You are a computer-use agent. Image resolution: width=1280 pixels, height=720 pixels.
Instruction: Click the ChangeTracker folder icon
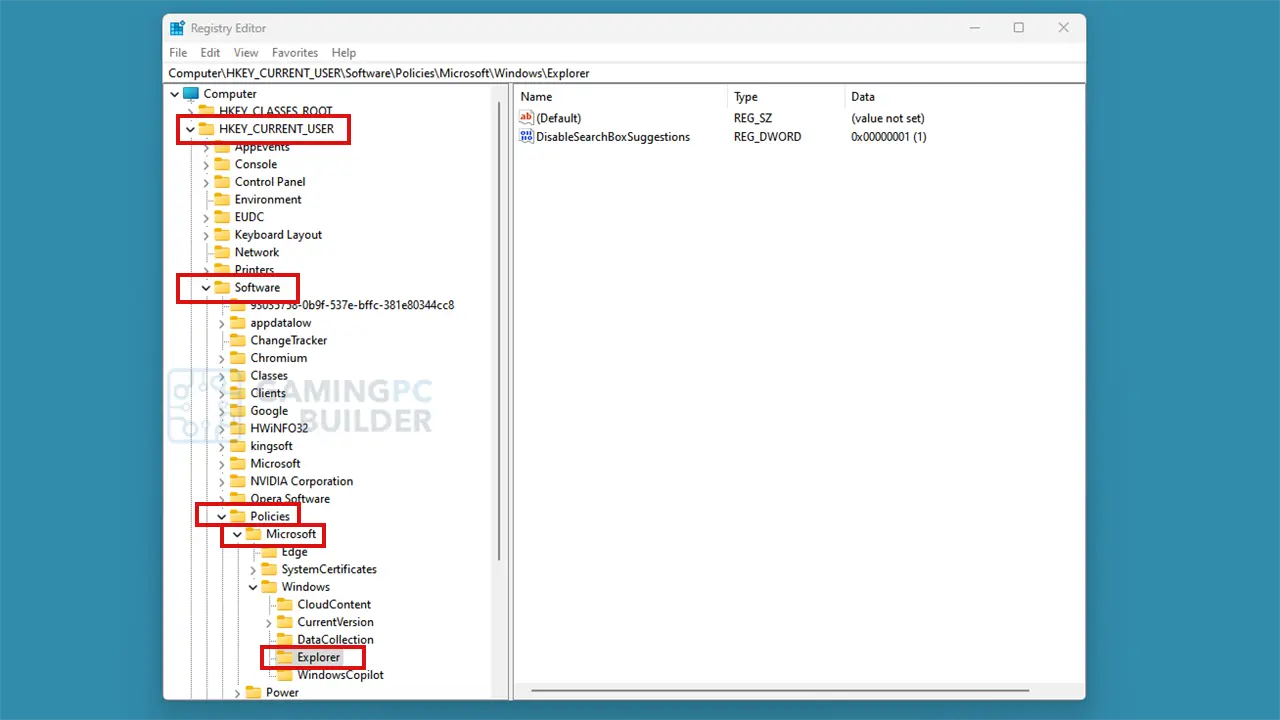(238, 340)
